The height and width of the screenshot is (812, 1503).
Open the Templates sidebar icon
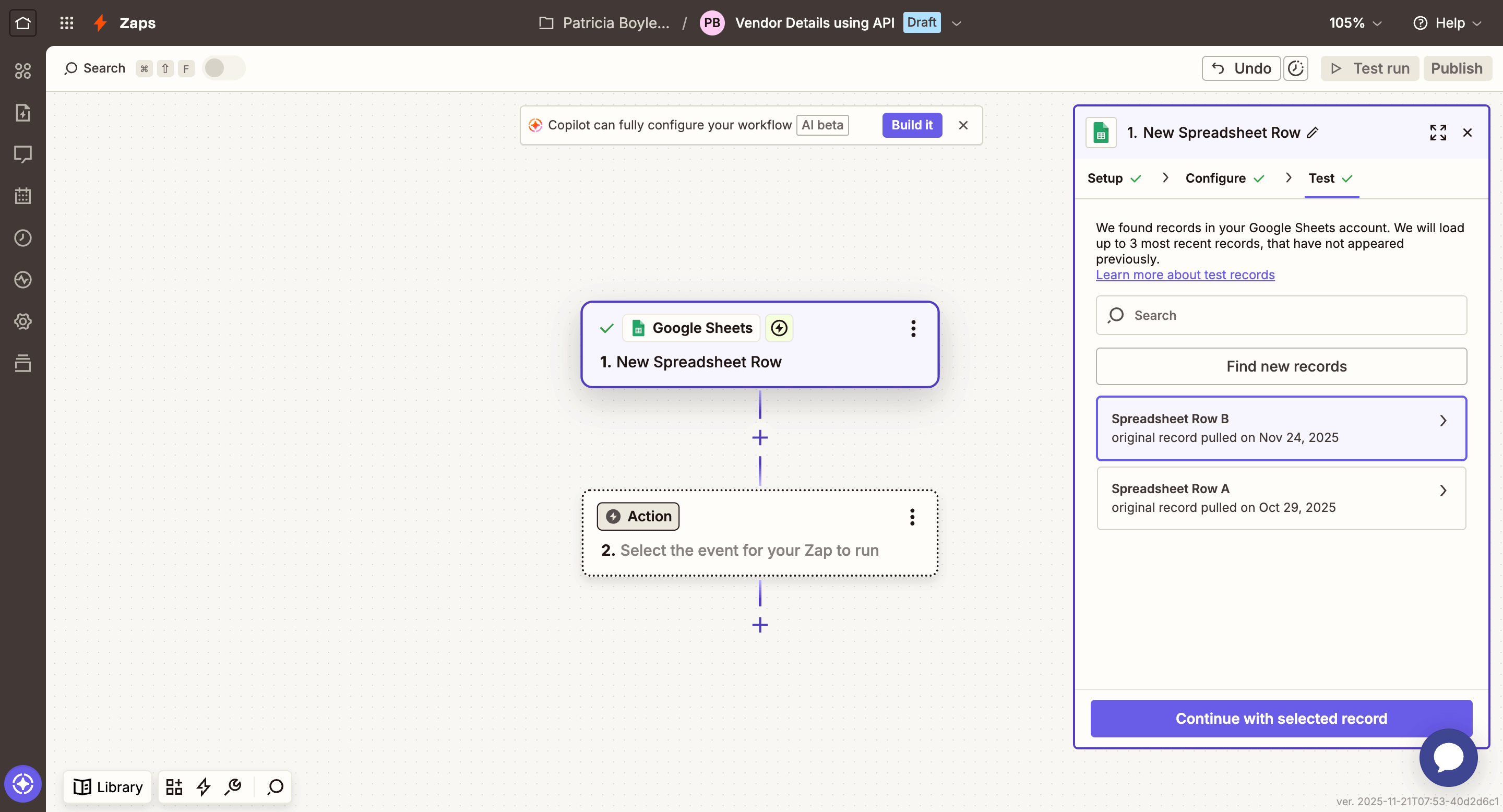pyautogui.click(x=23, y=113)
